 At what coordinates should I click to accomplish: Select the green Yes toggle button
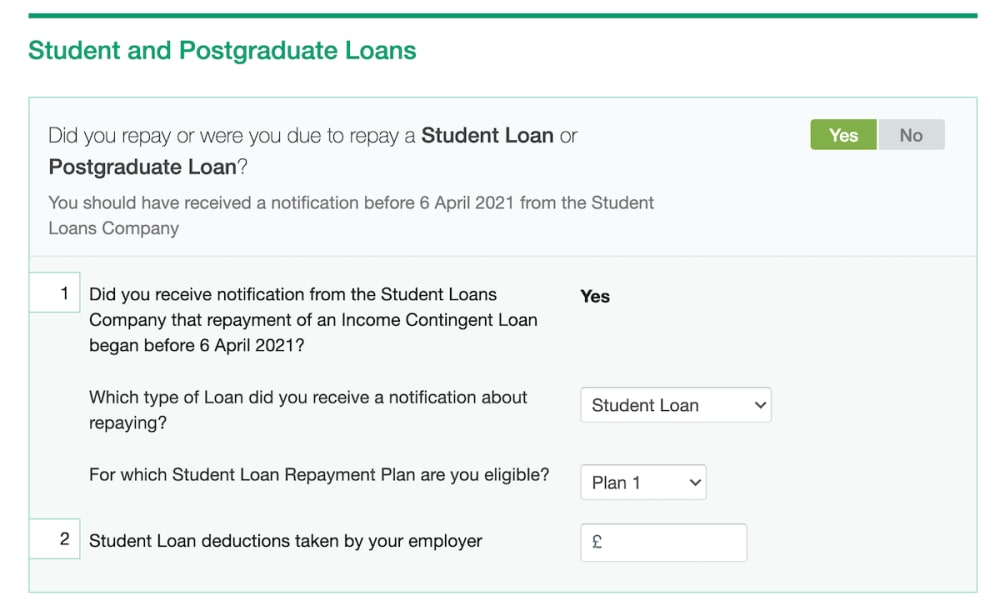pos(843,135)
